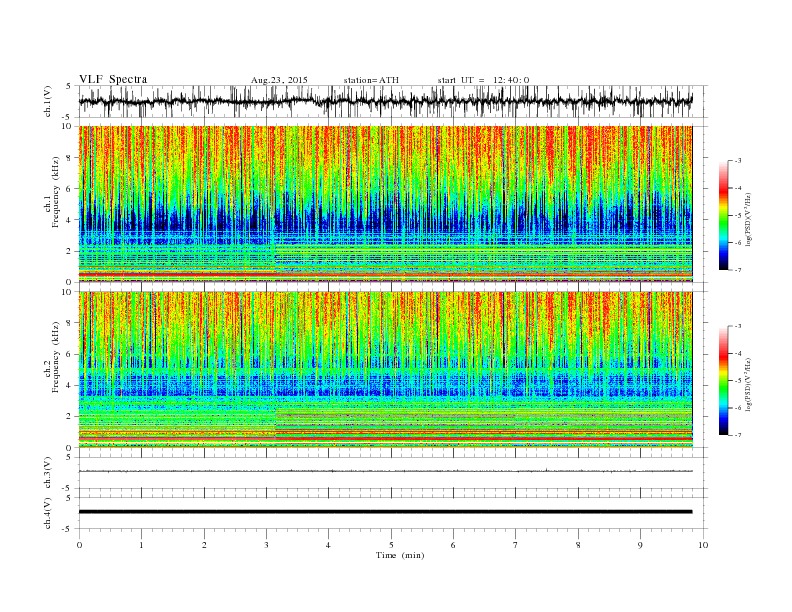Click the "6" kHz tick on ch.1 frequency axis
792x612 pixels.
click(70, 188)
